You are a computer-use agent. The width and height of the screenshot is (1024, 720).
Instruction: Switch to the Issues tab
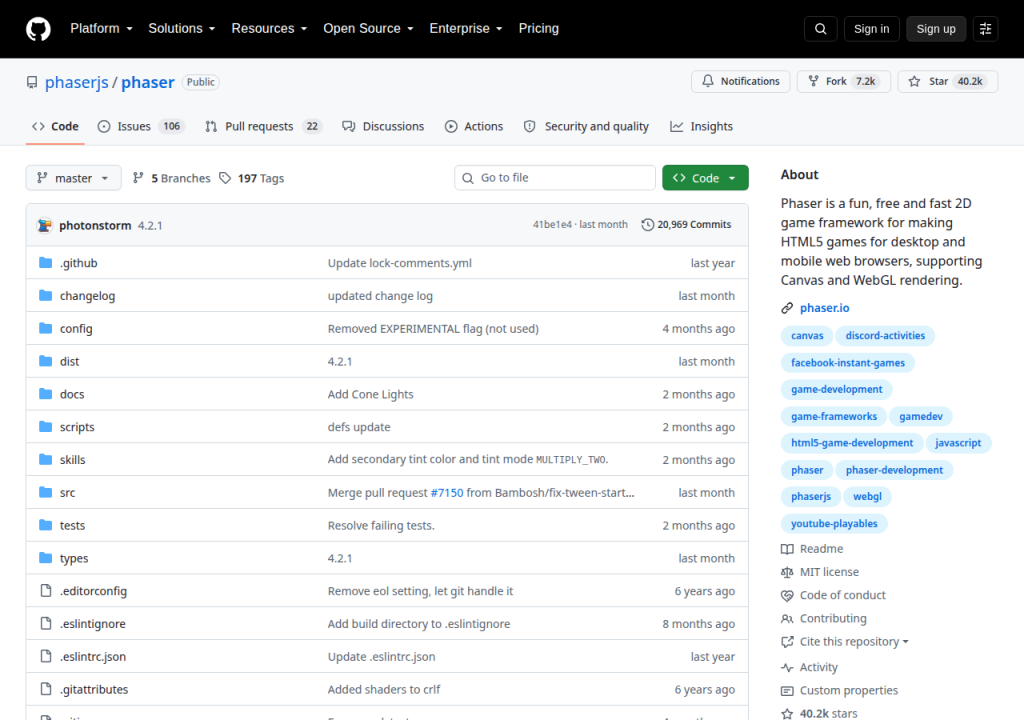(141, 126)
